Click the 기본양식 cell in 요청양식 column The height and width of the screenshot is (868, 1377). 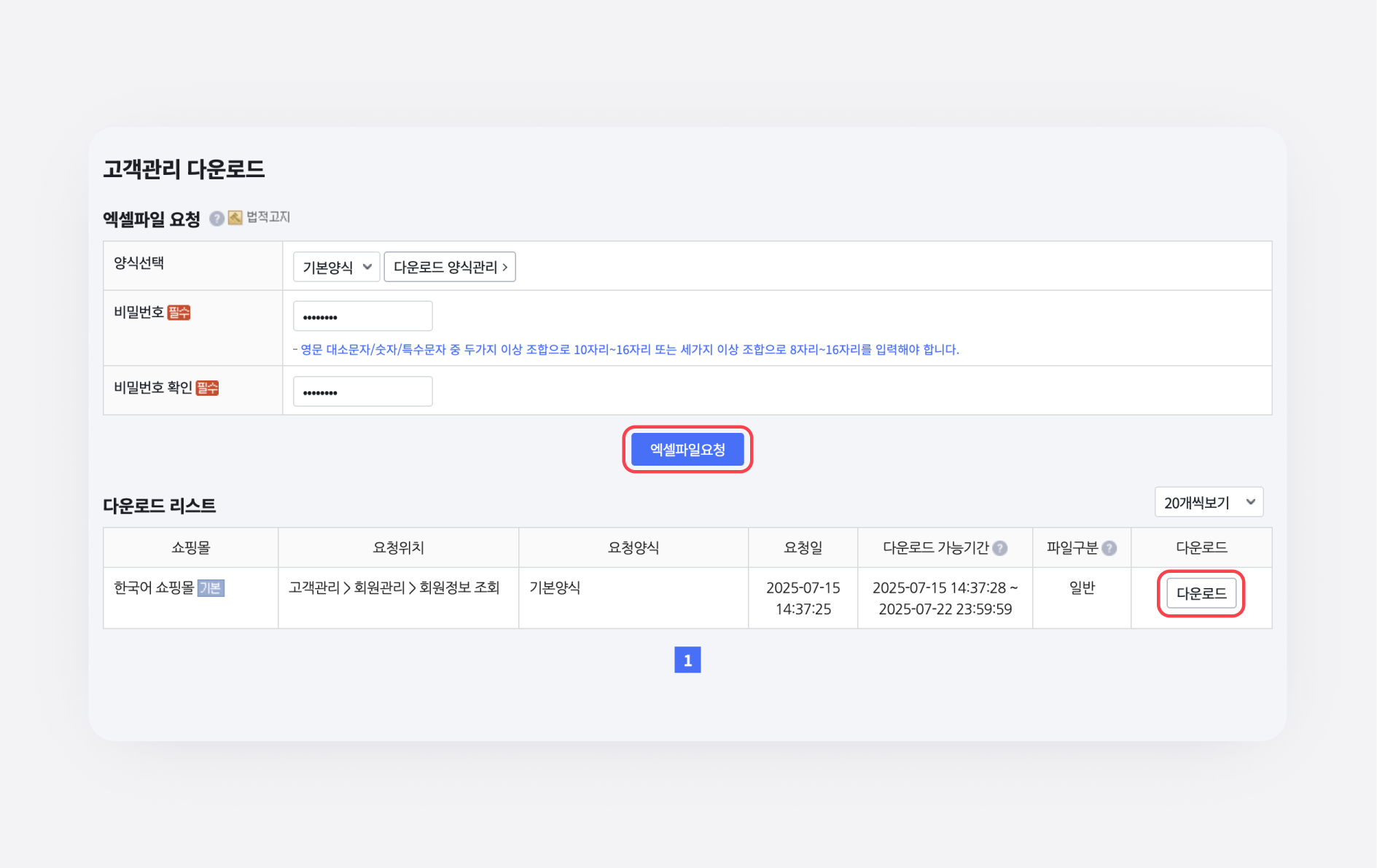click(x=633, y=598)
